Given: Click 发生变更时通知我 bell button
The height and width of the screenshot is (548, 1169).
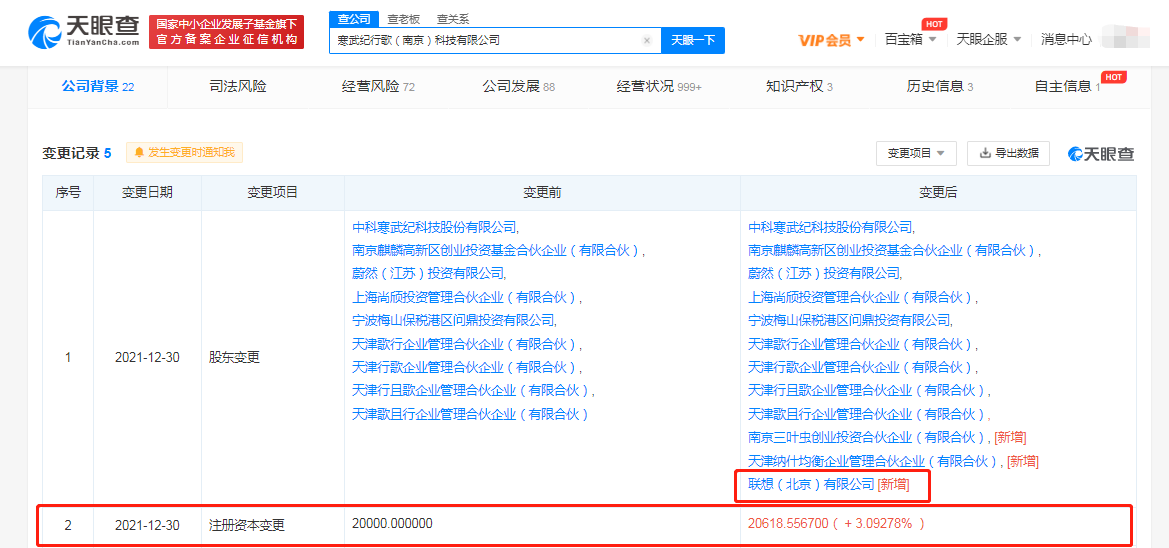Looking at the screenshot, I should tap(185, 153).
